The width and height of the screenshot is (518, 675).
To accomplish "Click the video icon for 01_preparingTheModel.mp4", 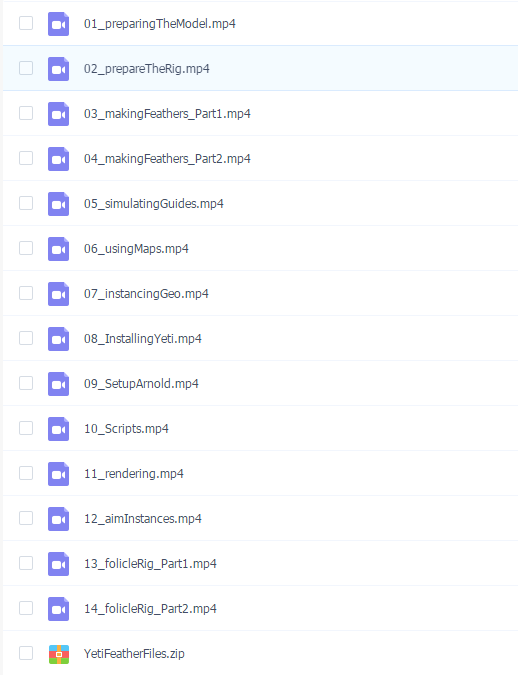I will pyautogui.click(x=58, y=24).
